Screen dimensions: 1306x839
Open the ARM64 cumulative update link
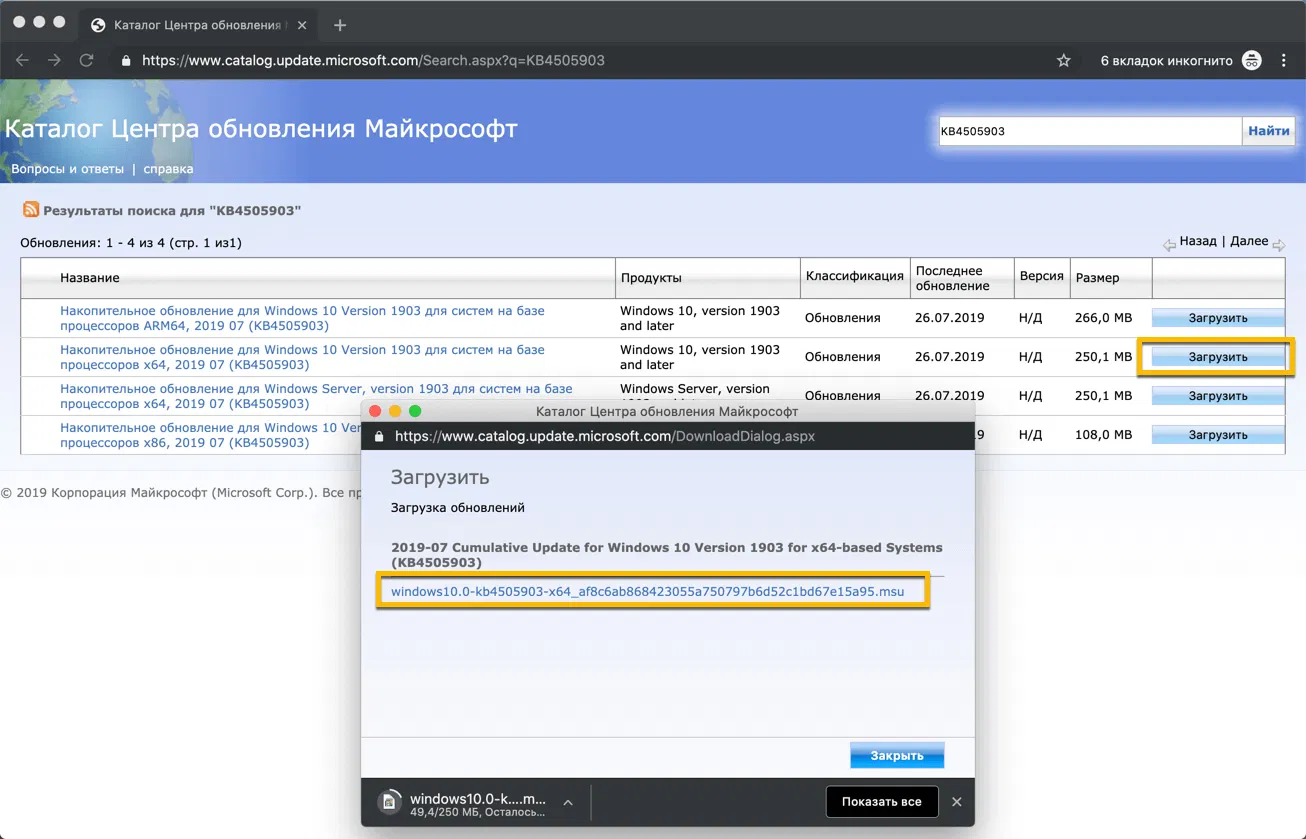[302, 318]
